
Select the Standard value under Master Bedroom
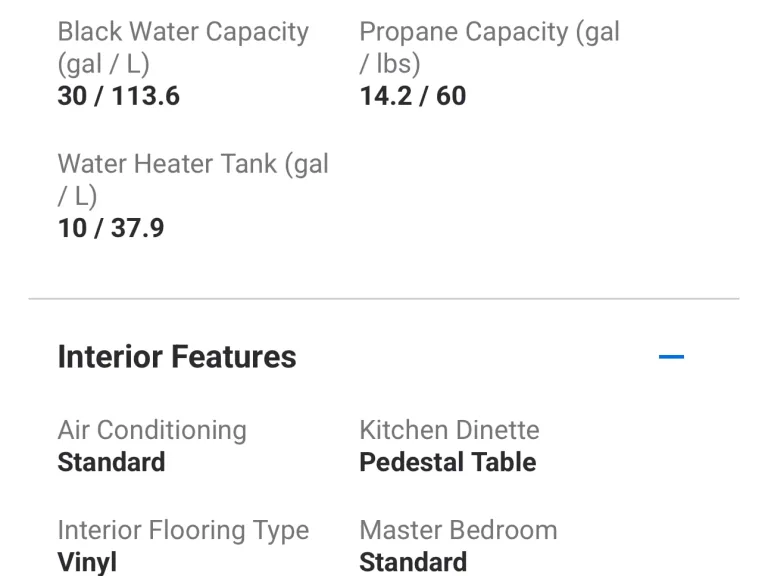click(x=413, y=562)
